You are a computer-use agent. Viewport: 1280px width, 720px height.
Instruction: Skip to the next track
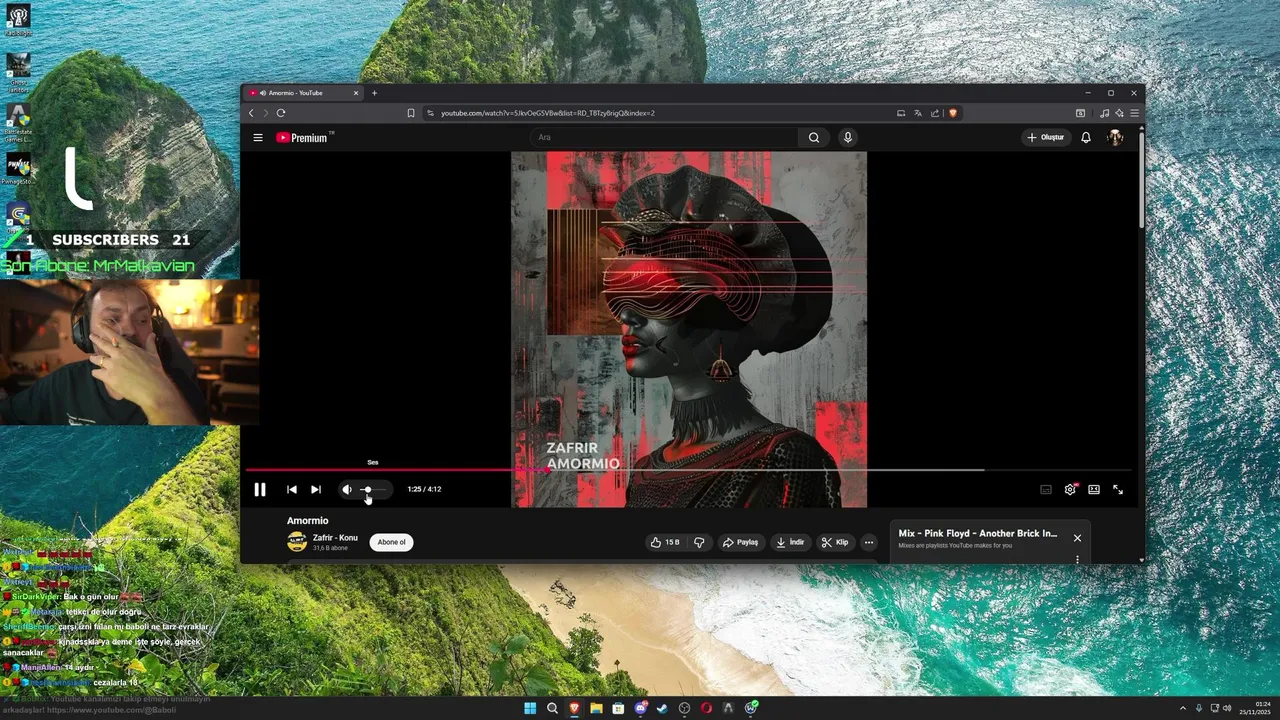pyautogui.click(x=316, y=489)
